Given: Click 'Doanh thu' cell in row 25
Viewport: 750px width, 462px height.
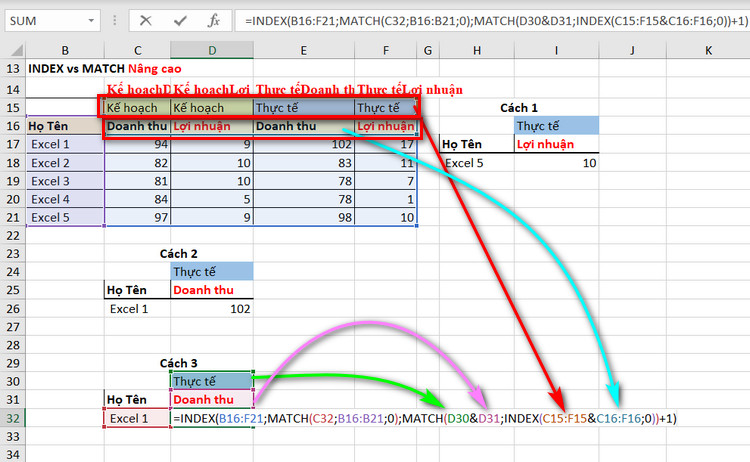Looking at the screenshot, I should [212, 290].
